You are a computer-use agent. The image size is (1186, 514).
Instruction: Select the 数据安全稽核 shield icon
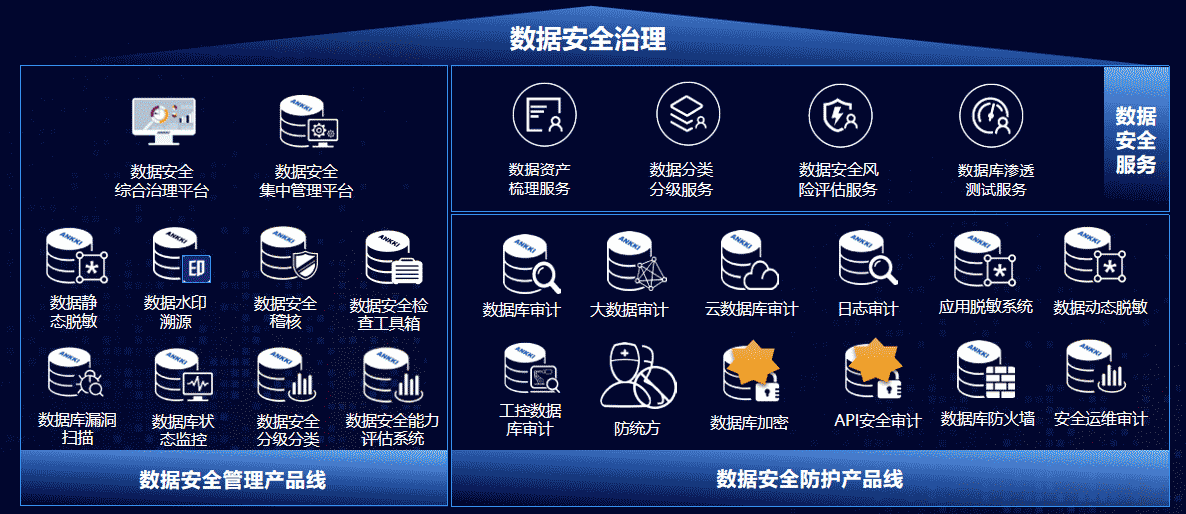(x=287, y=256)
